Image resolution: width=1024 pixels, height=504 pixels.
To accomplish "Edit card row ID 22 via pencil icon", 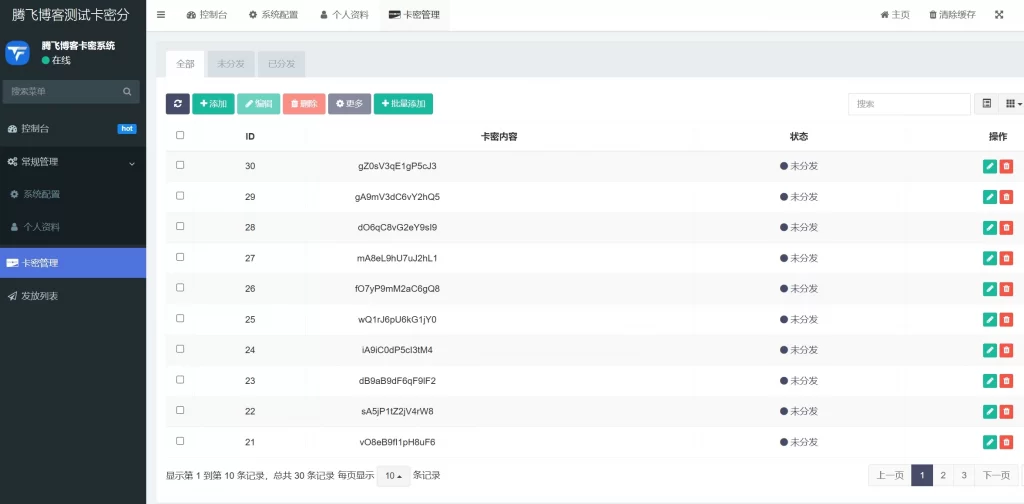I will tap(990, 412).
